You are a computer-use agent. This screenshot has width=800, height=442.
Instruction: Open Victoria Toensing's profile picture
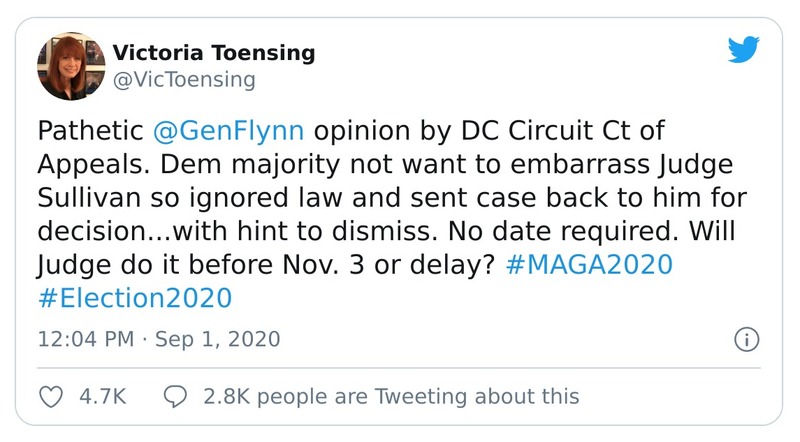click(x=71, y=65)
